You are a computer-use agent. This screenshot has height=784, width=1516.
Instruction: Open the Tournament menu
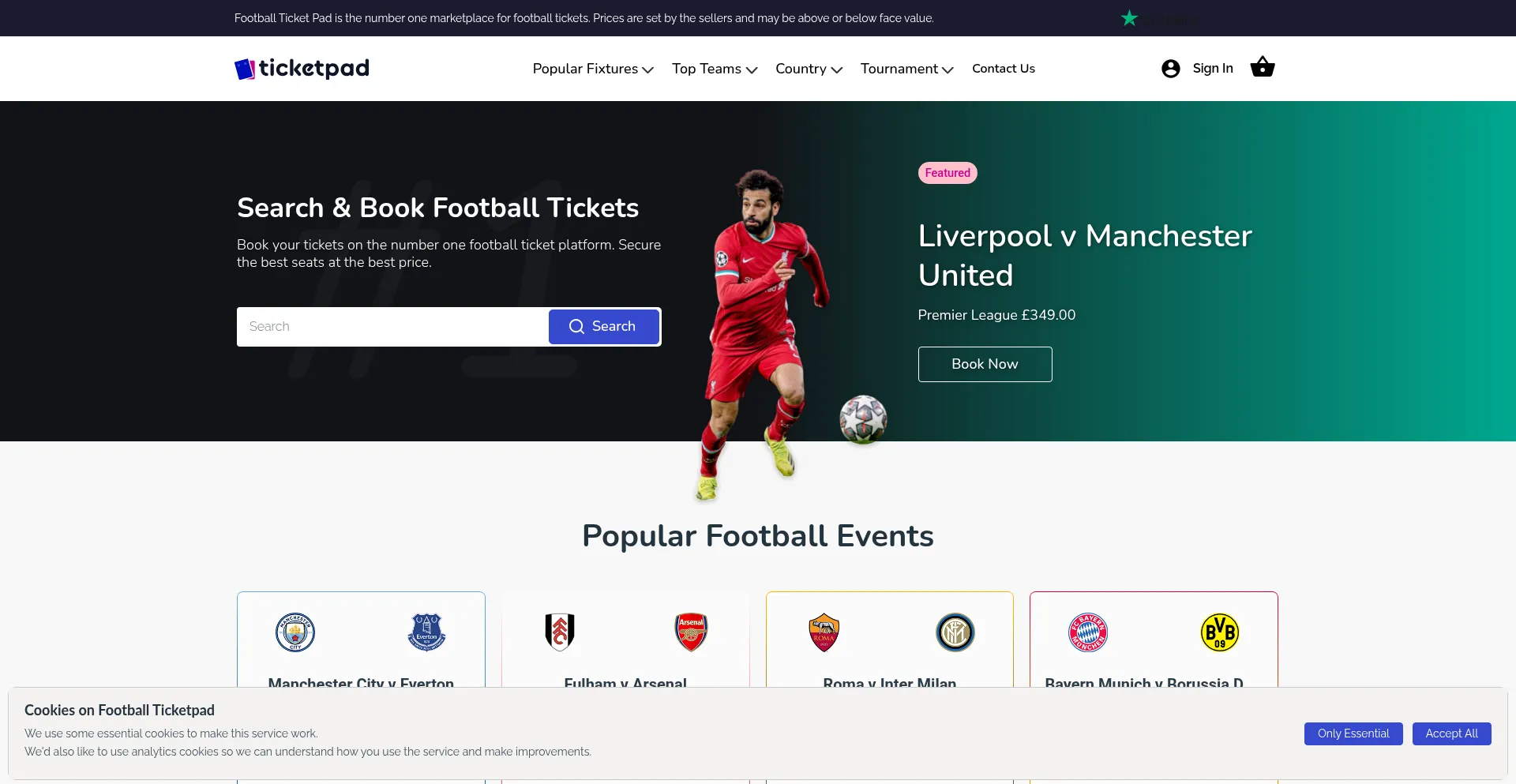pos(906,69)
